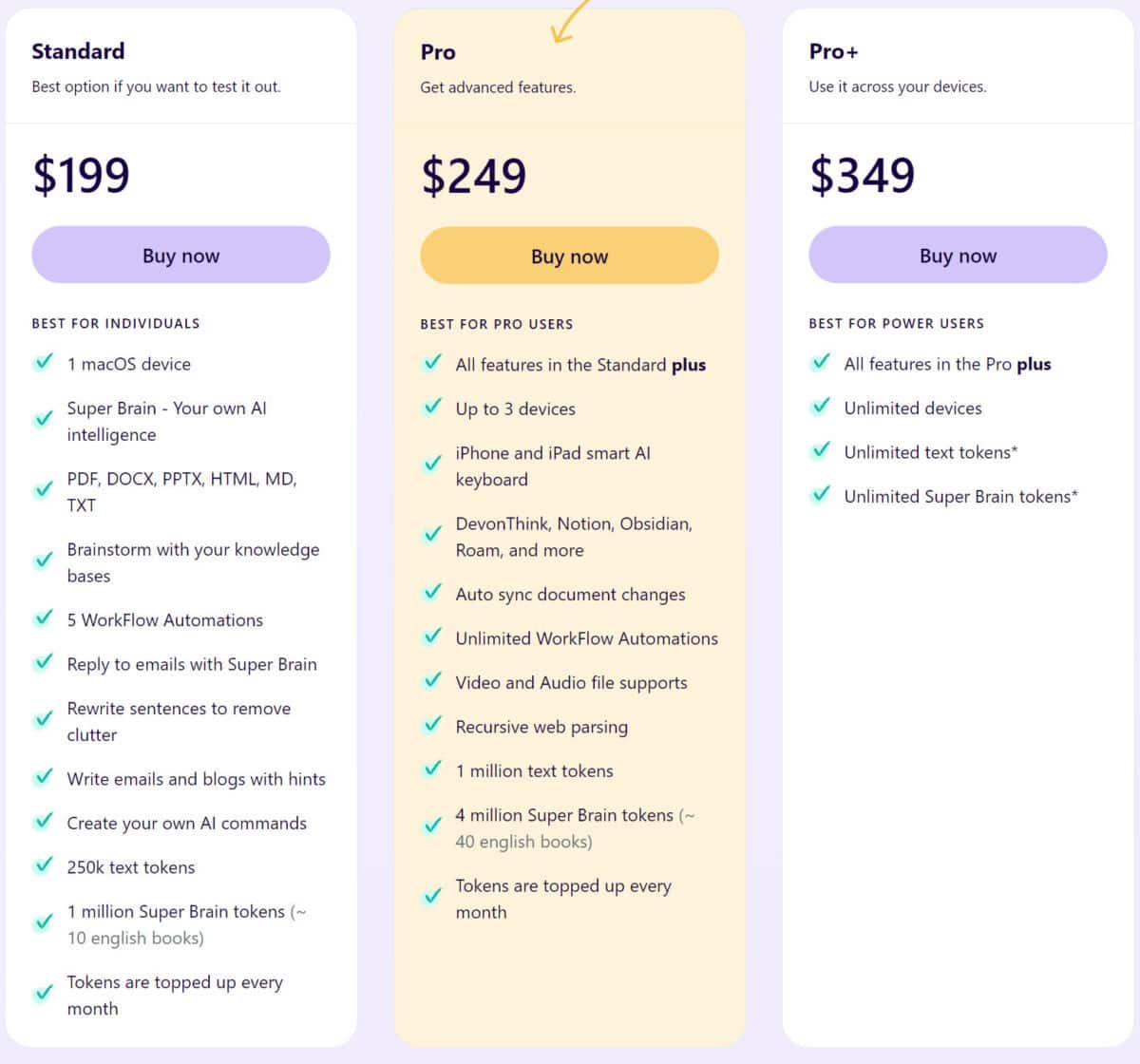Select the Pro plan heading

[x=438, y=52]
